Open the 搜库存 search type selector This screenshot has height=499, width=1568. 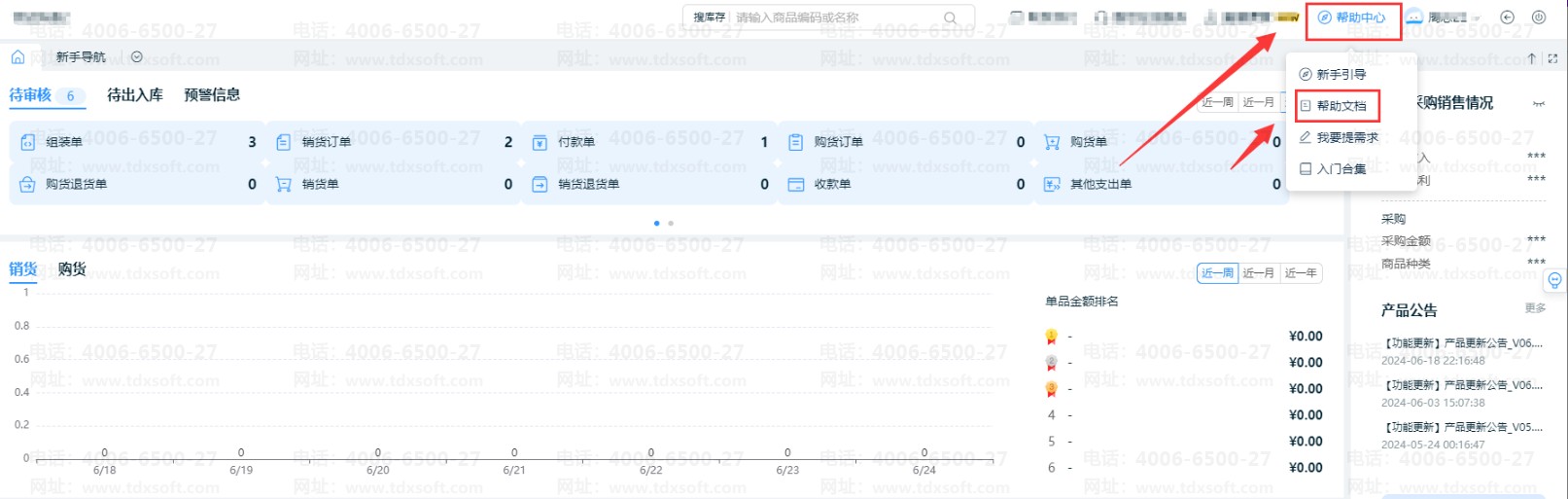tap(709, 18)
